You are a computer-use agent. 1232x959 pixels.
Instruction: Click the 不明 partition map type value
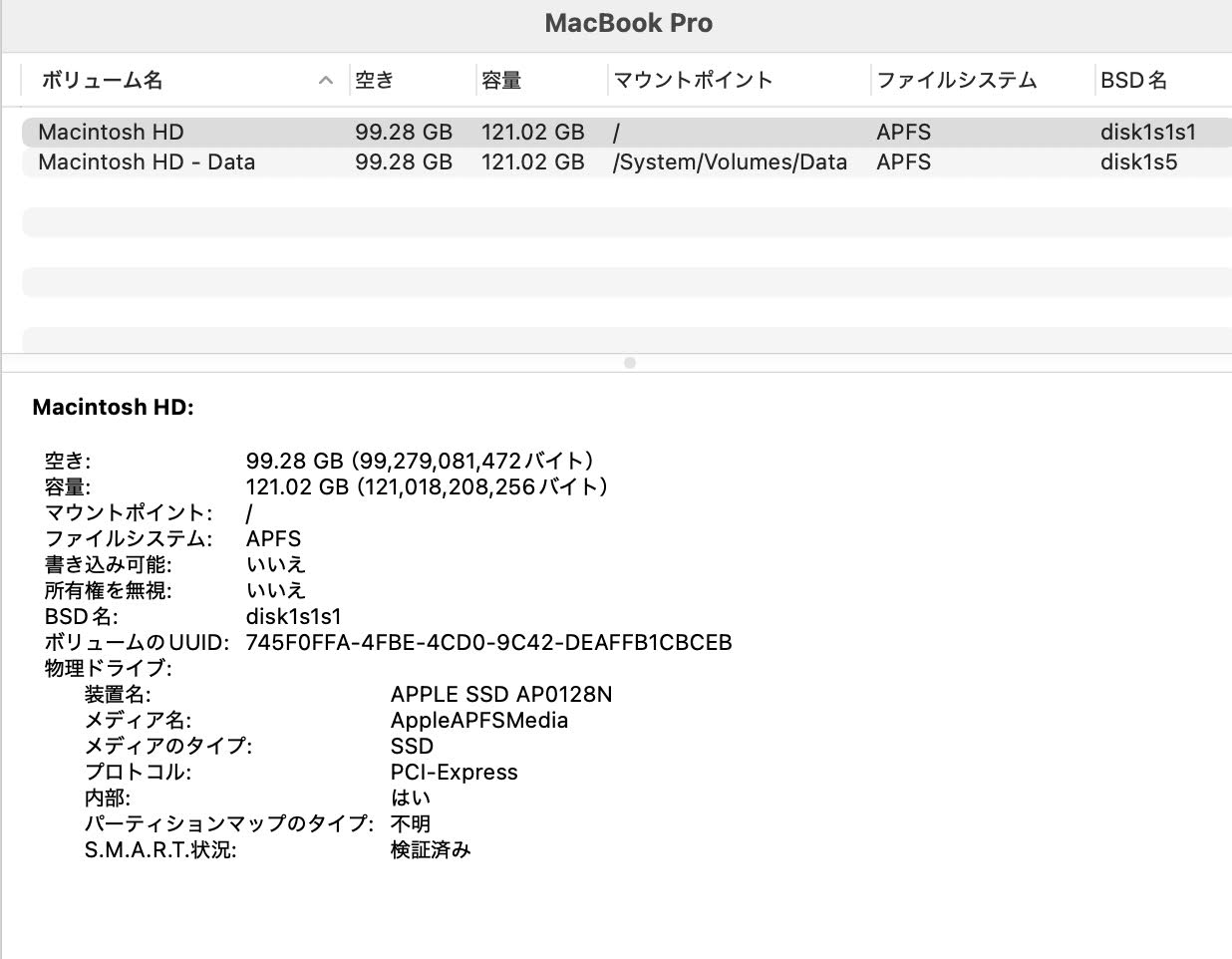(x=411, y=823)
